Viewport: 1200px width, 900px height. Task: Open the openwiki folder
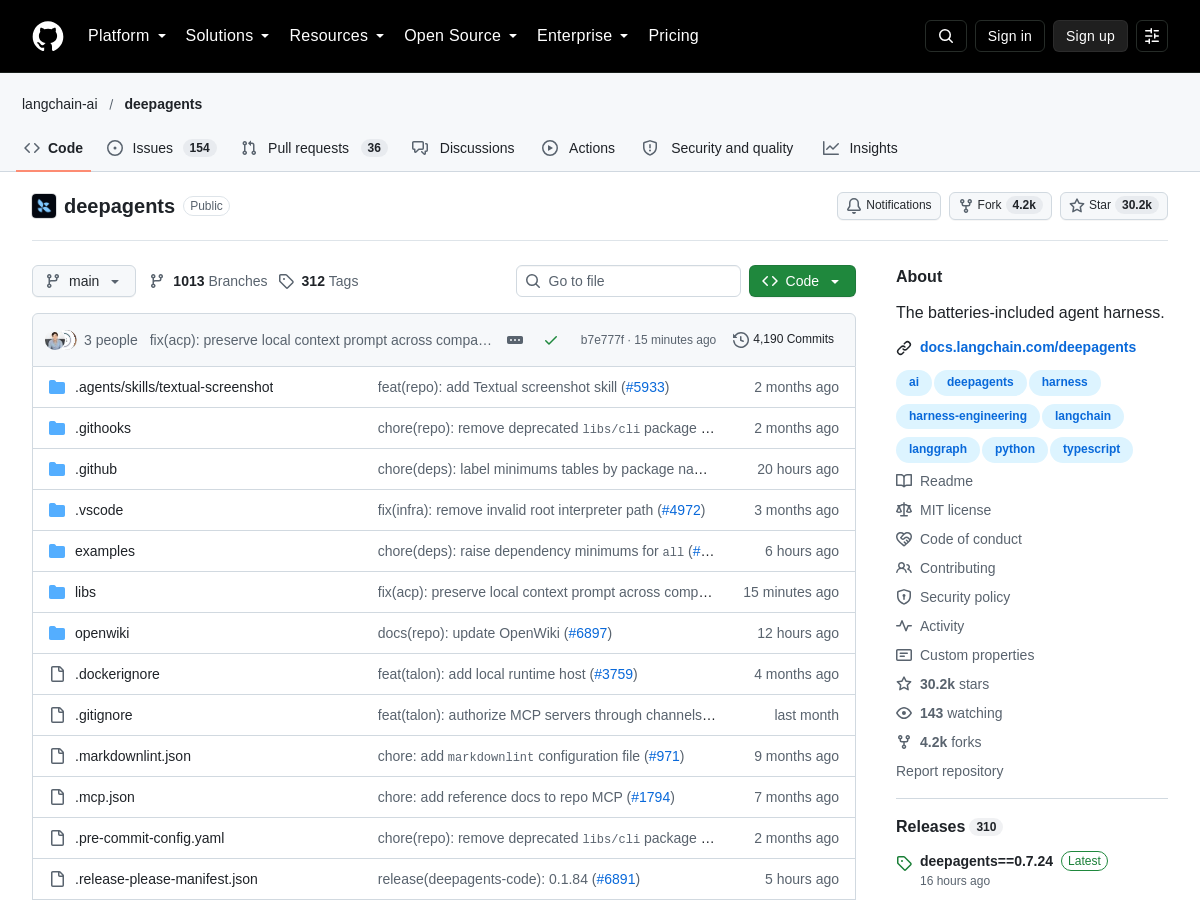(x=102, y=633)
